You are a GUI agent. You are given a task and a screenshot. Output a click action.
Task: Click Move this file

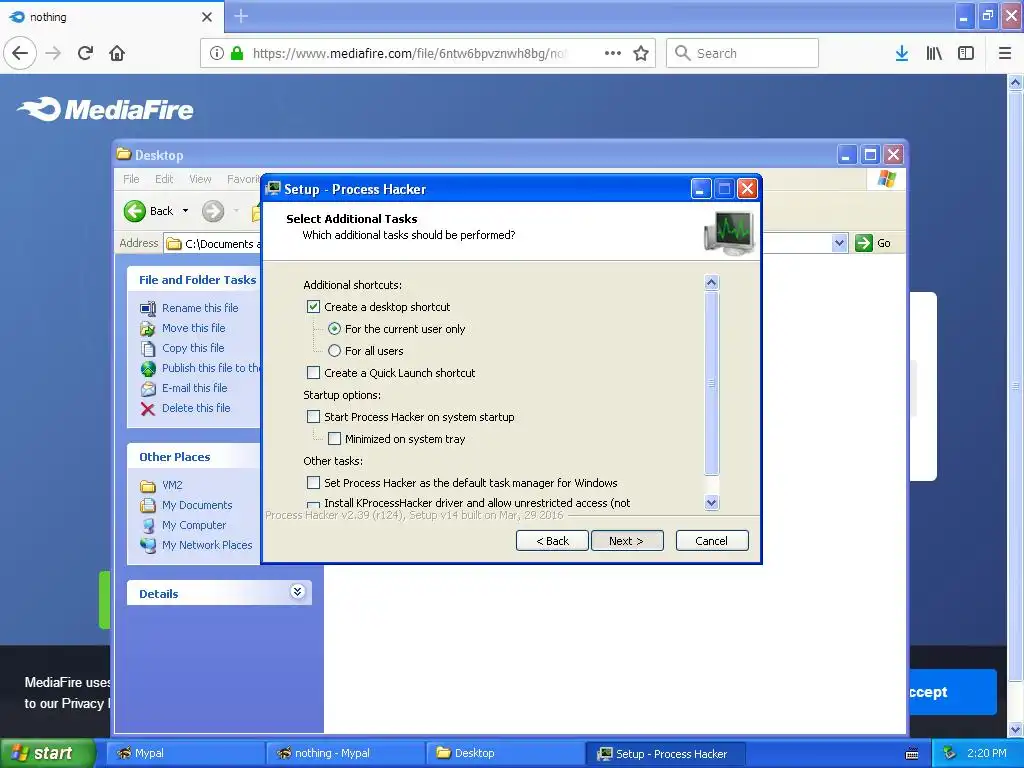click(193, 328)
